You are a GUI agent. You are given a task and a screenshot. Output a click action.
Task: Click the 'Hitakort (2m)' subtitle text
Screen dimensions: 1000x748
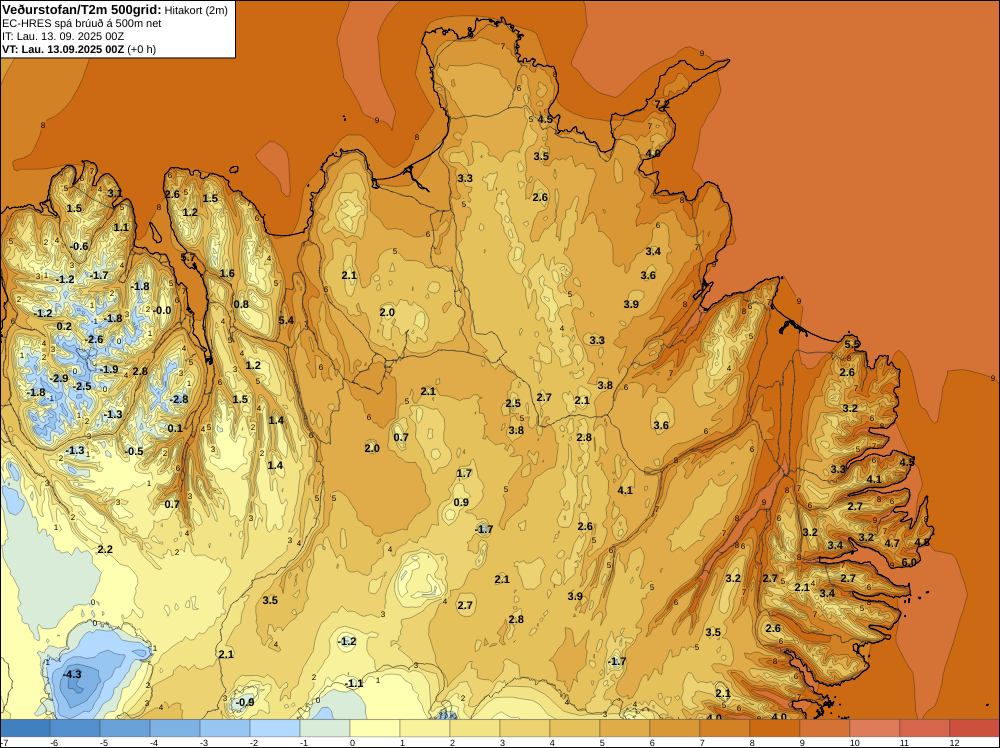(x=196, y=10)
